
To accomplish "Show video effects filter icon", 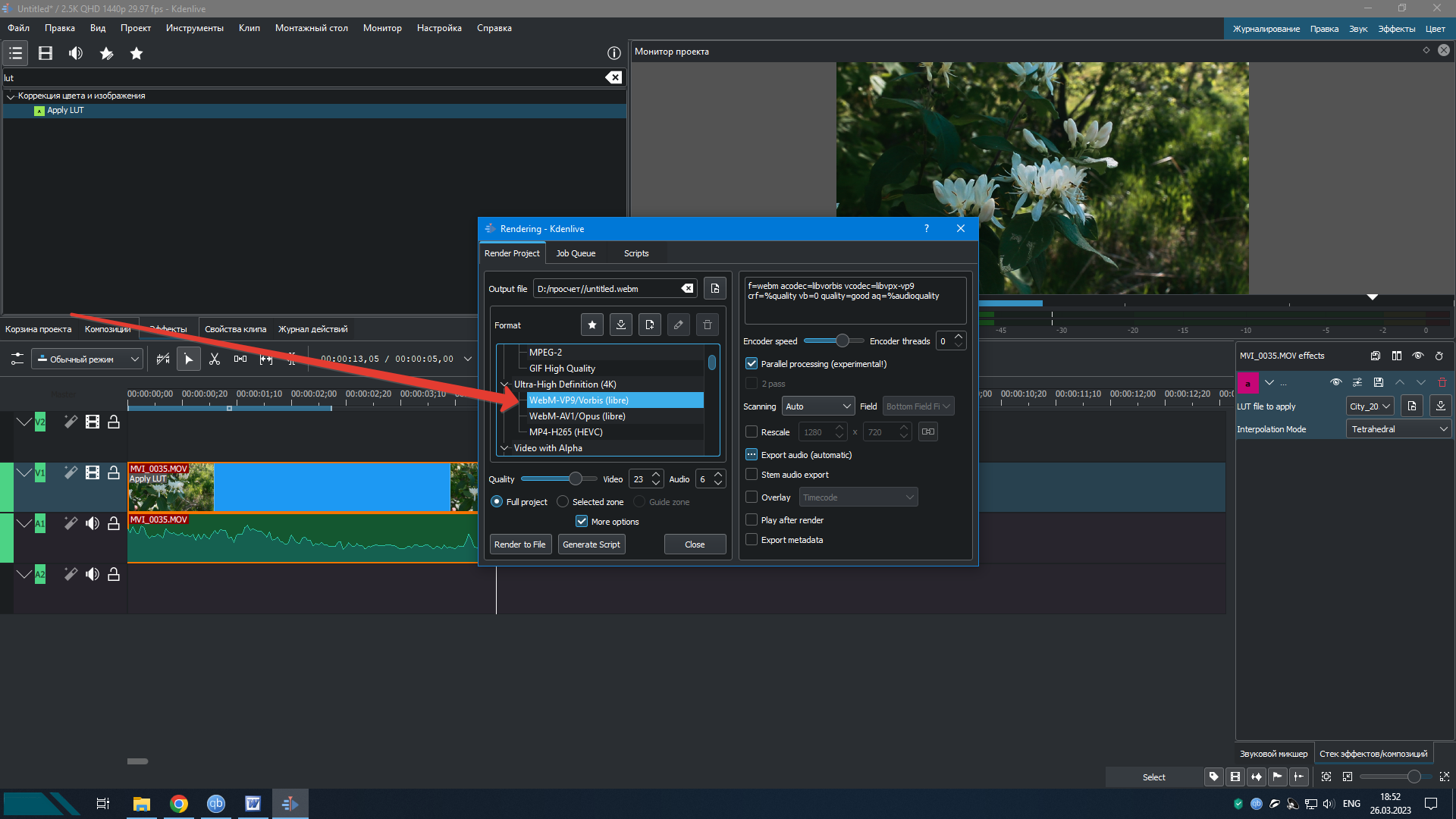I will coord(45,53).
